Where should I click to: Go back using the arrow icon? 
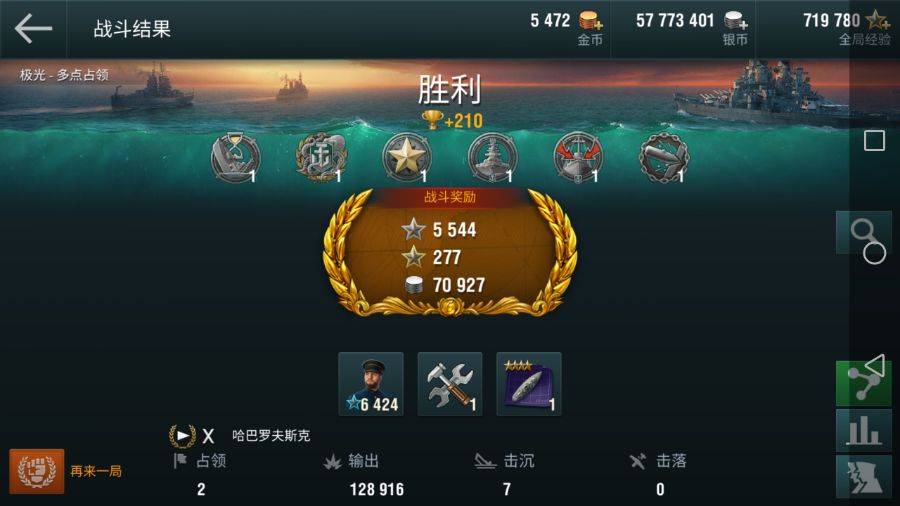33,28
